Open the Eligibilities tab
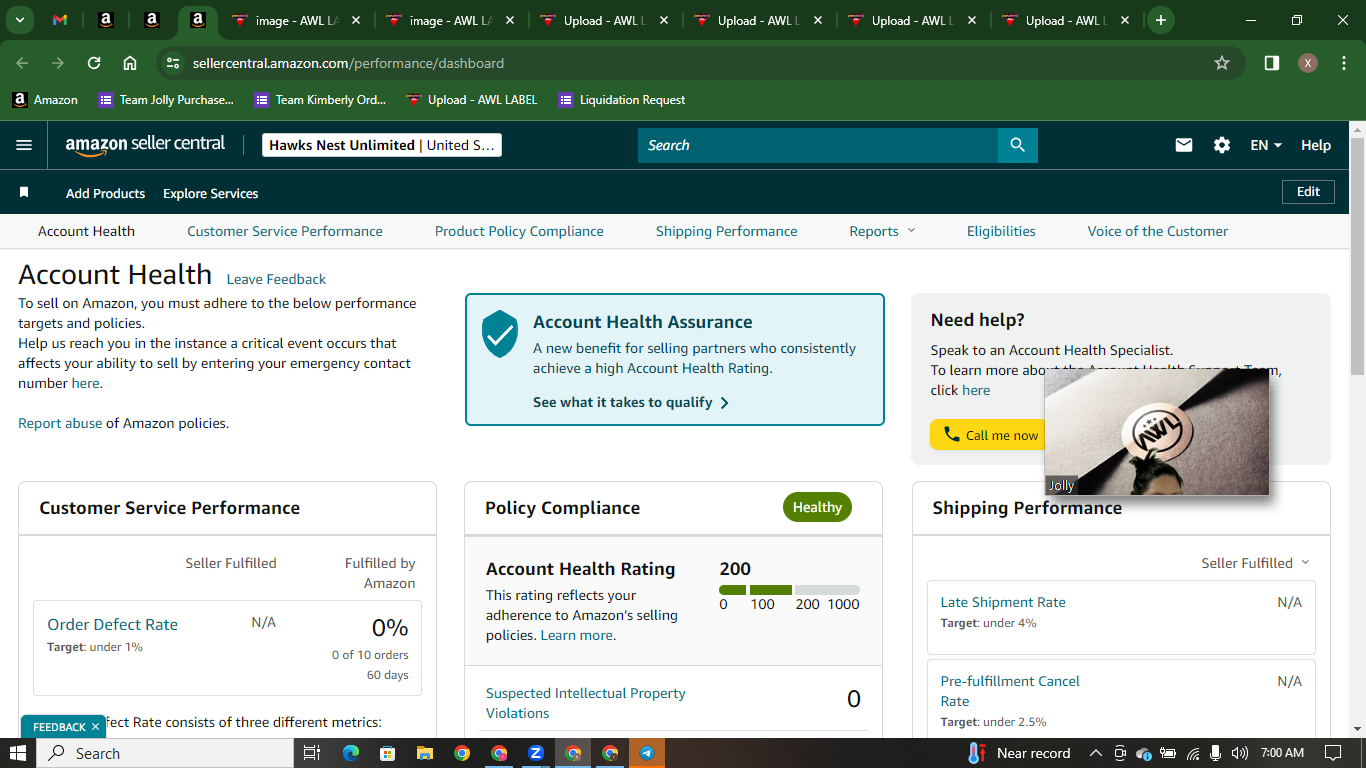 pyautogui.click(x=1001, y=231)
